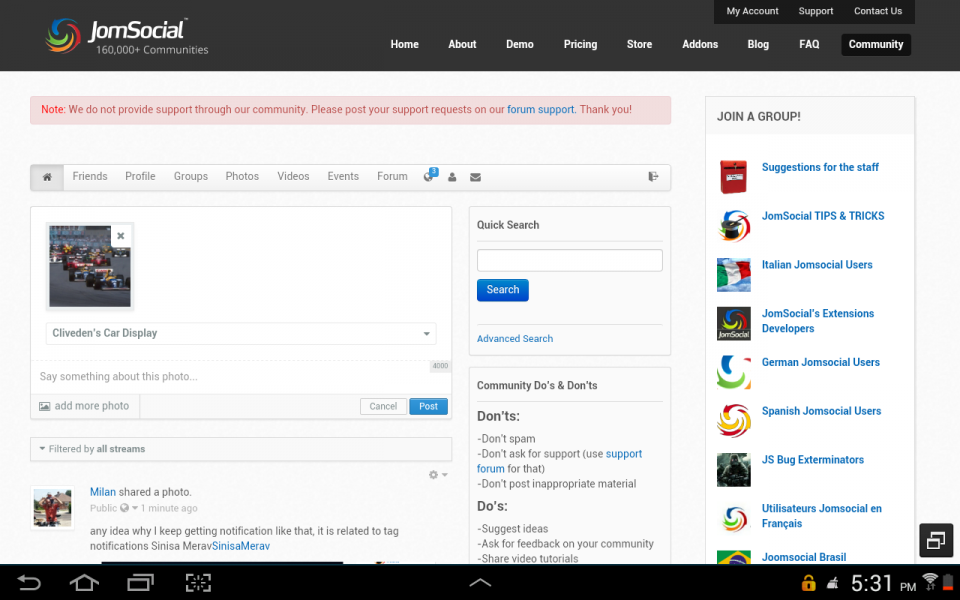960x600 pixels.
Task: Open the Support top link
Action: pos(816,11)
